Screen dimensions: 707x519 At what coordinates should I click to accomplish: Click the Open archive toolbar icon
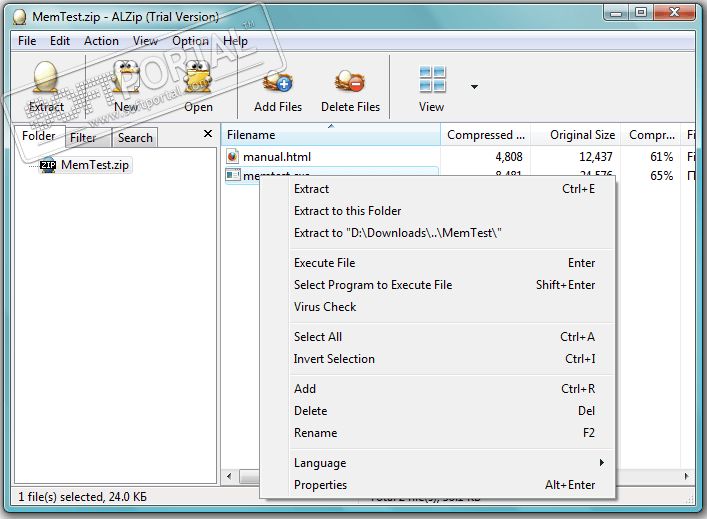198,77
